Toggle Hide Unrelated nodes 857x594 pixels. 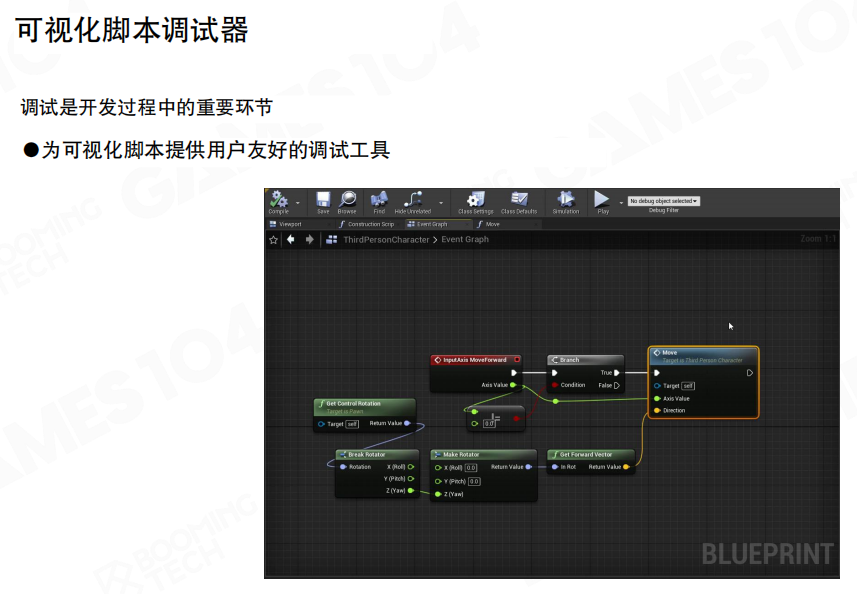coord(413,200)
